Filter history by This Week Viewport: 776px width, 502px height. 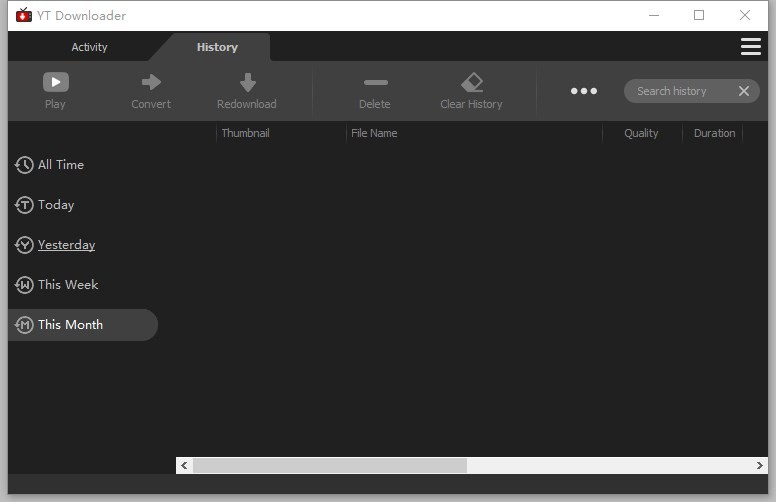click(x=67, y=285)
